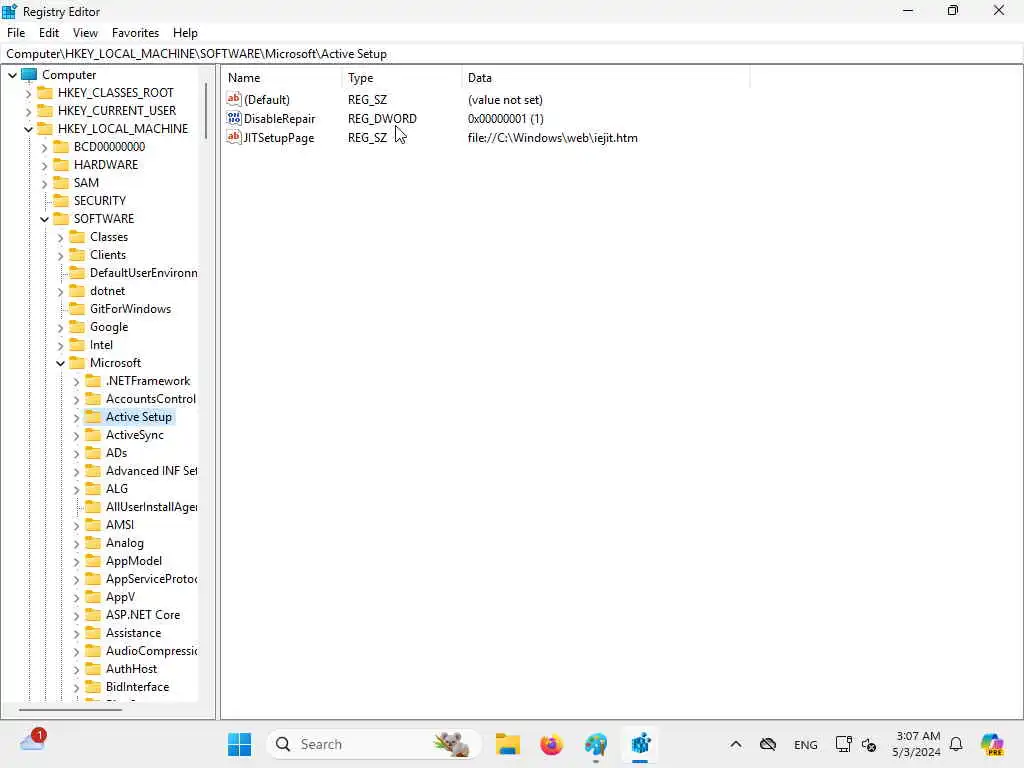The height and width of the screenshot is (768, 1024).
Task: Select the Advanced INF Setup key
Action: point(152,470)
